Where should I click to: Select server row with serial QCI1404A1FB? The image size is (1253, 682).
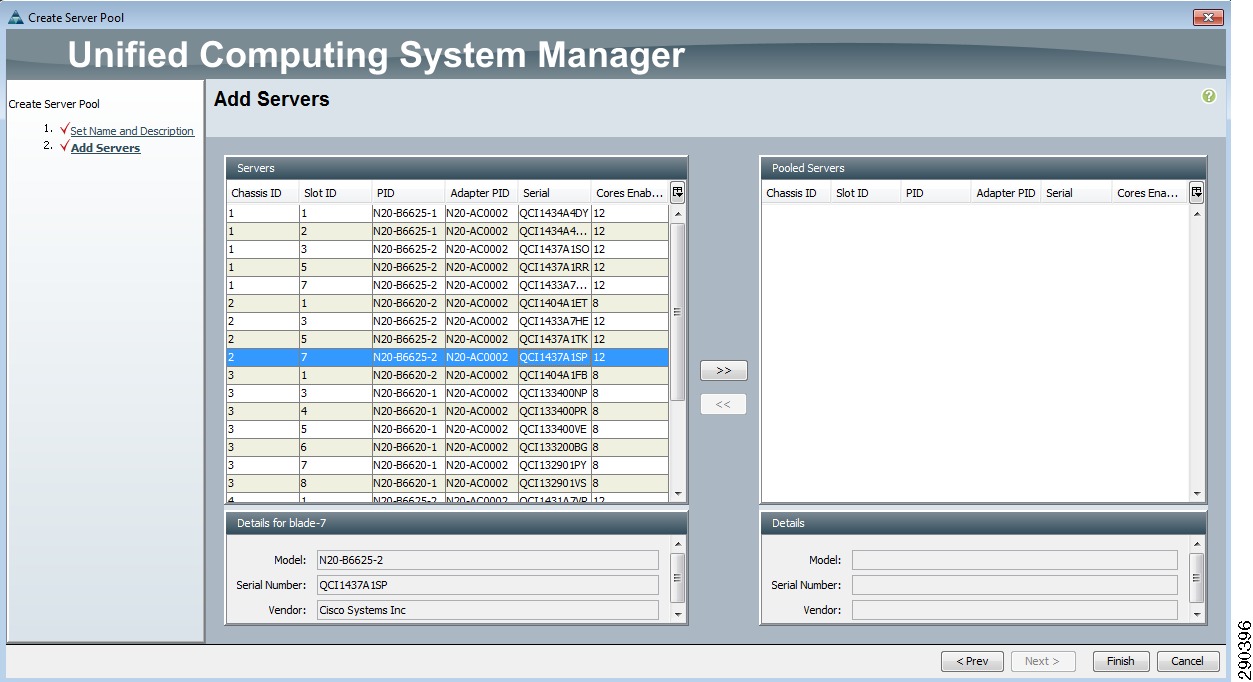pyautogui.click(x=447, y=375)
